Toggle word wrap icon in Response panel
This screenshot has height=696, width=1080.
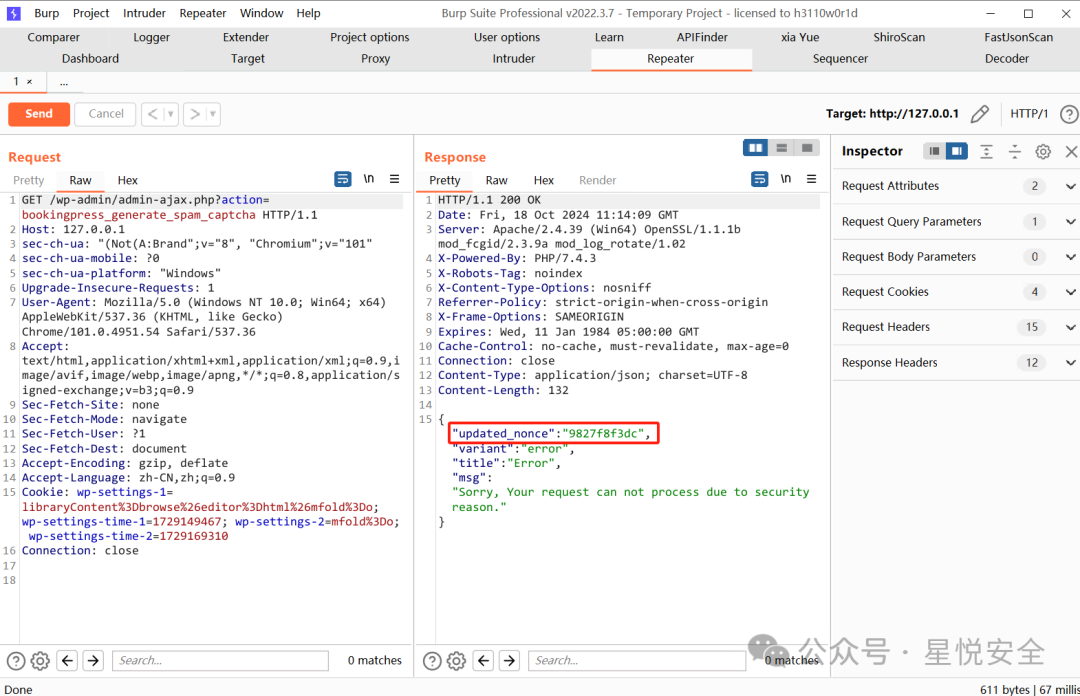(x=759, y=179)
